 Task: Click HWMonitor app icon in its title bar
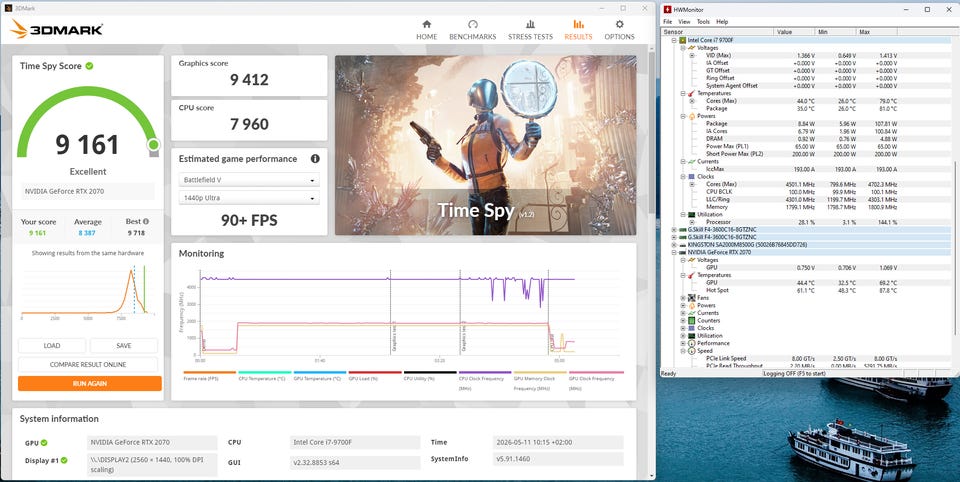pos(667,9)
